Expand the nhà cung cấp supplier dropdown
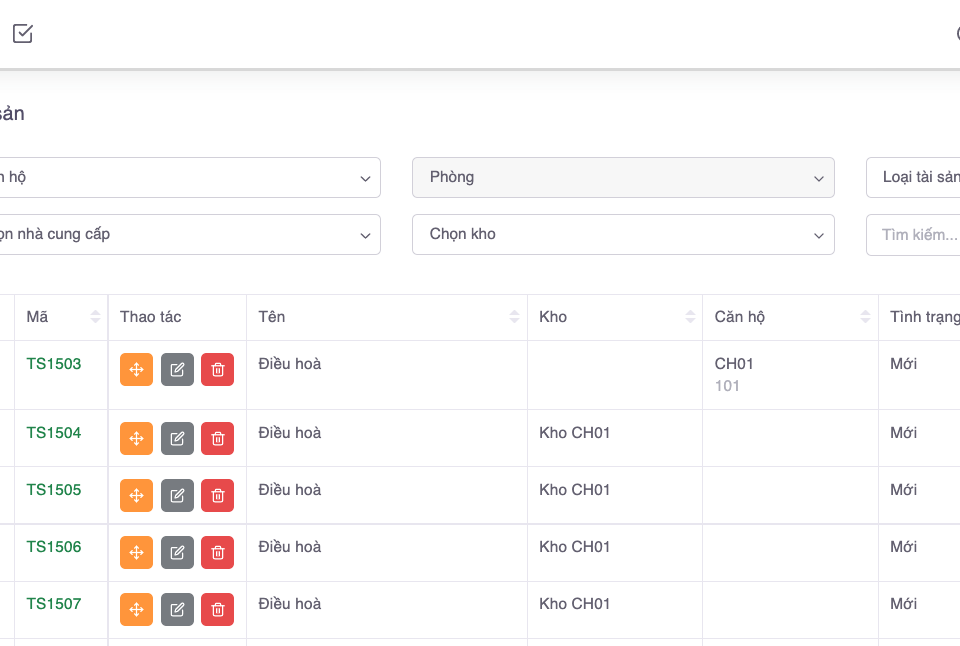This screenshot has width=960, height=646. pos(190,235)
